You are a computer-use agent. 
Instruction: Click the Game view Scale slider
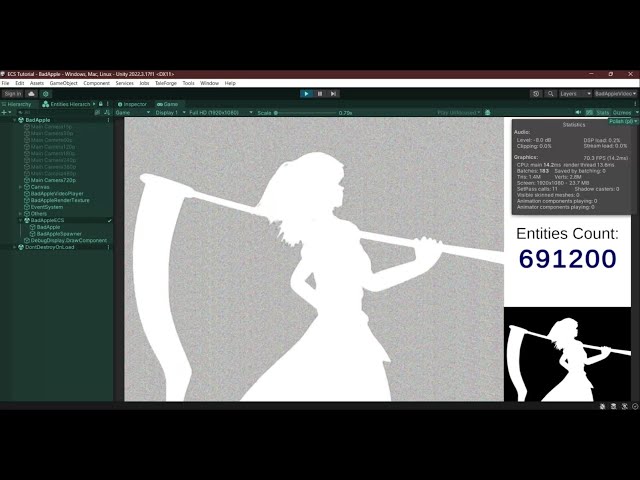click(x=306, y=112)
